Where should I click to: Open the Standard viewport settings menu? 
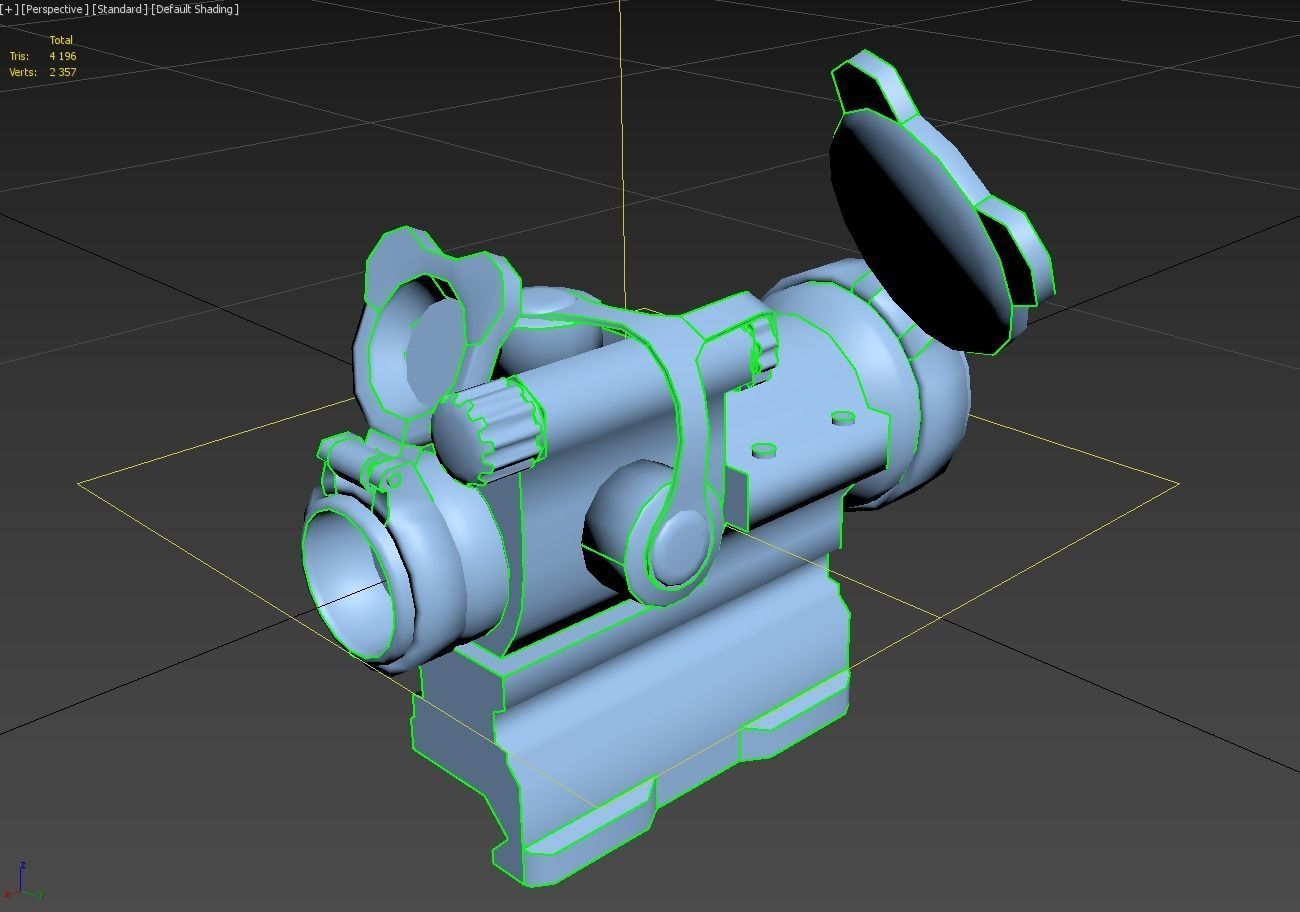click(x=119, y=9)
